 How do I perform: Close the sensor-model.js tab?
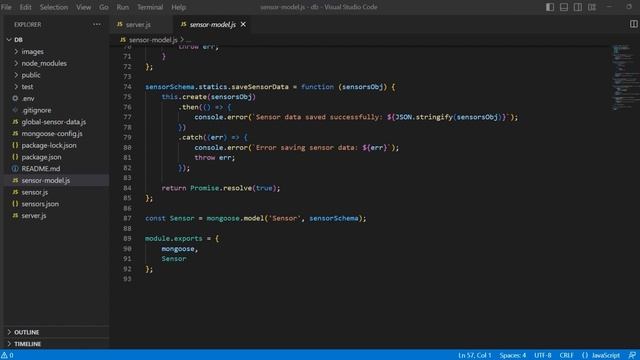(x=243, y=24)
